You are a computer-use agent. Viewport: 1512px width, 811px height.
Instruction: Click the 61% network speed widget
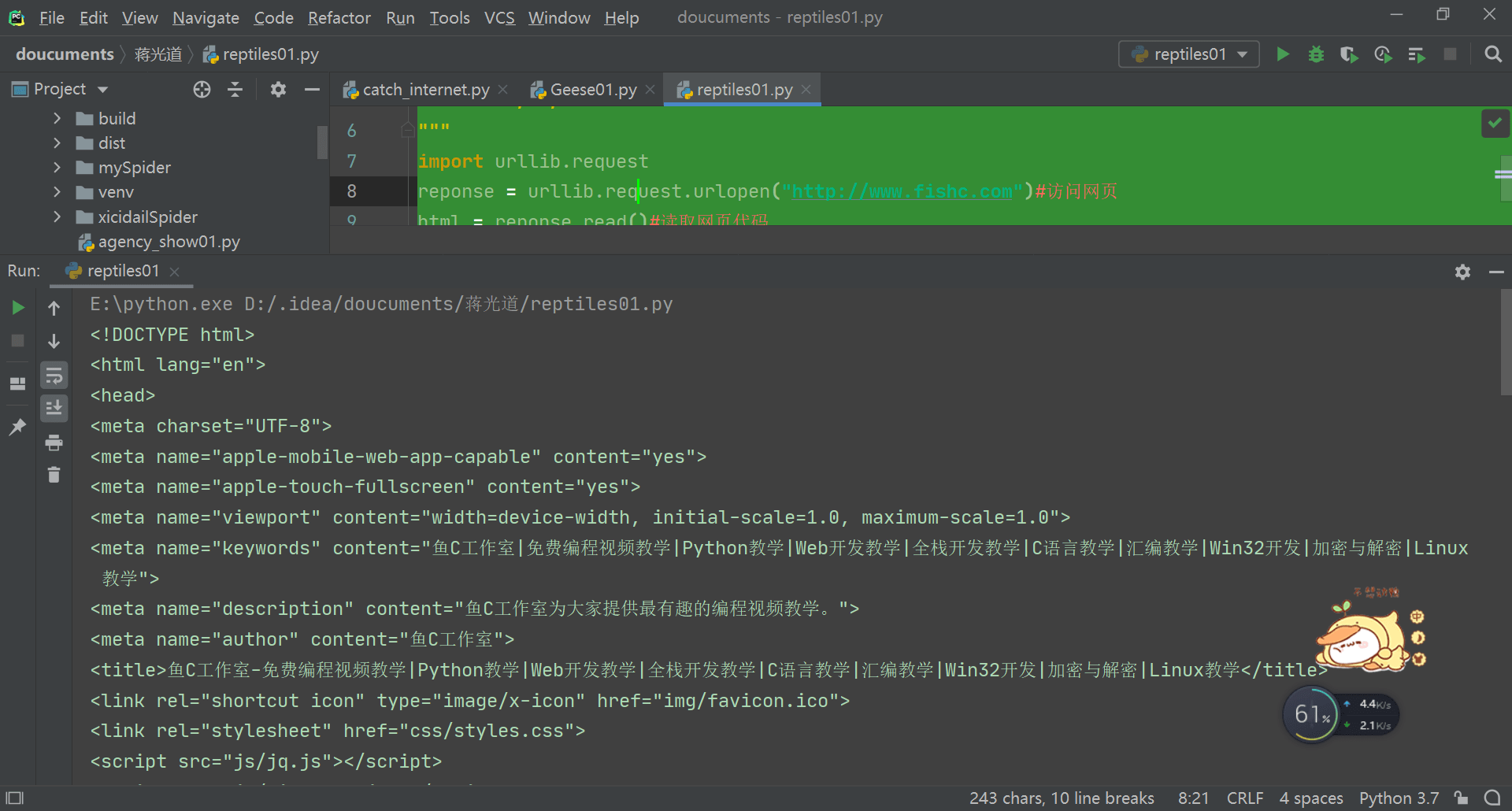[x=1342, y=715]
